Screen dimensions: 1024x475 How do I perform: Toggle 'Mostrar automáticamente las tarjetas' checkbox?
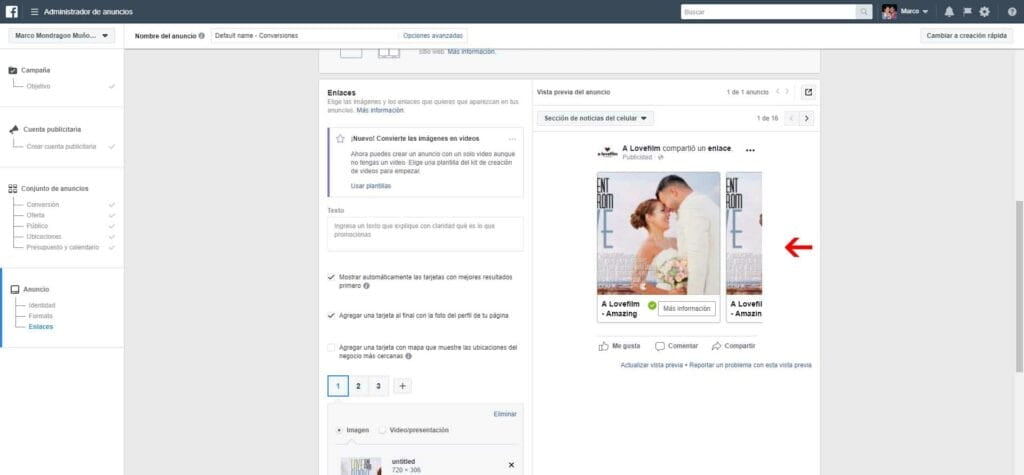coord(331,277)
